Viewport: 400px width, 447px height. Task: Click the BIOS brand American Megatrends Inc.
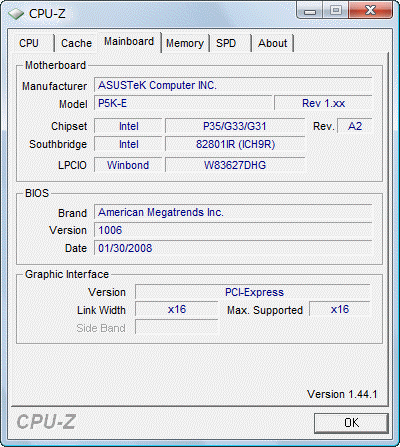pyautogui.click(x=233, y=212)
